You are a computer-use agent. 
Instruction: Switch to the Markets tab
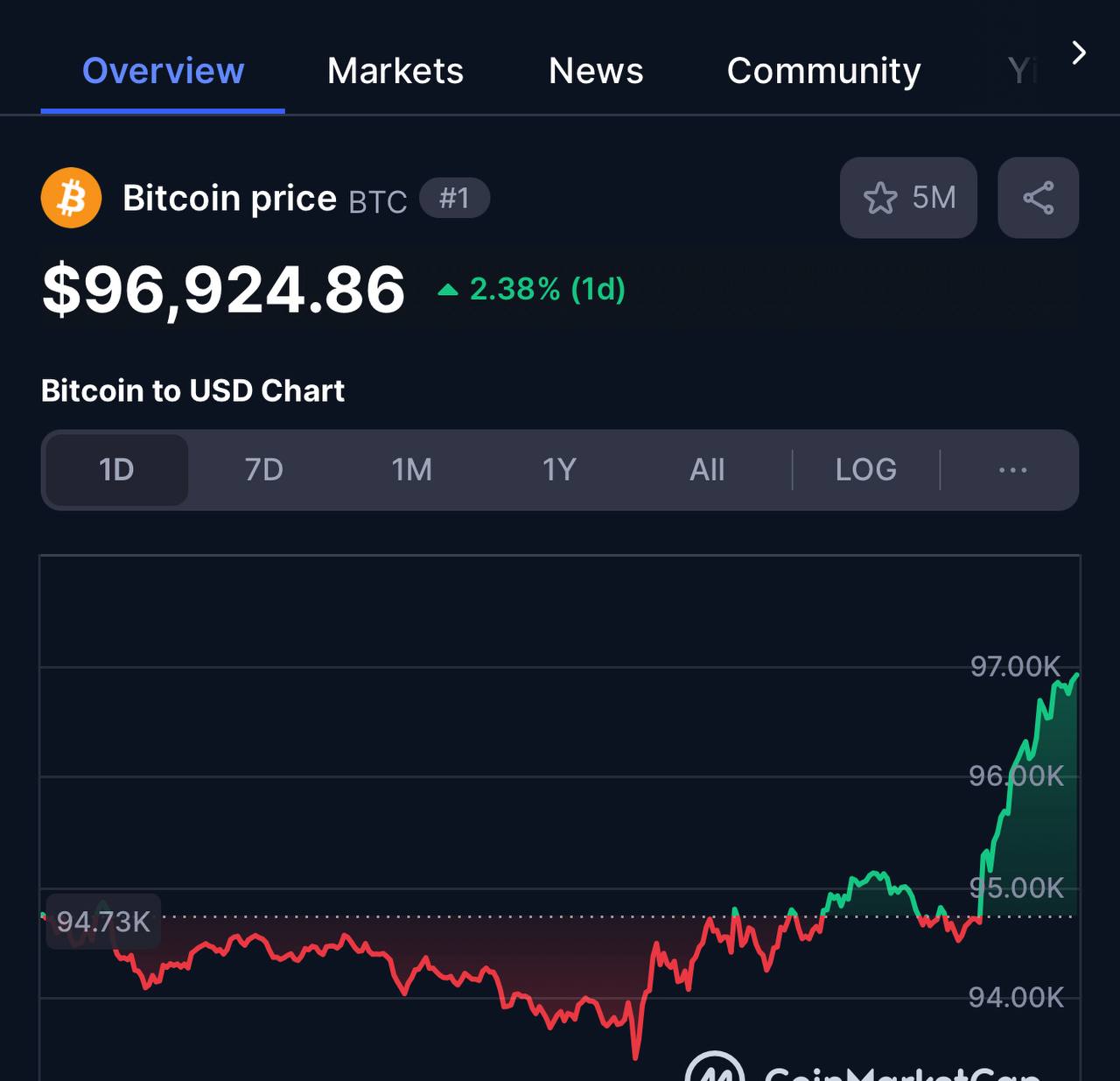(x=395, y=71)
